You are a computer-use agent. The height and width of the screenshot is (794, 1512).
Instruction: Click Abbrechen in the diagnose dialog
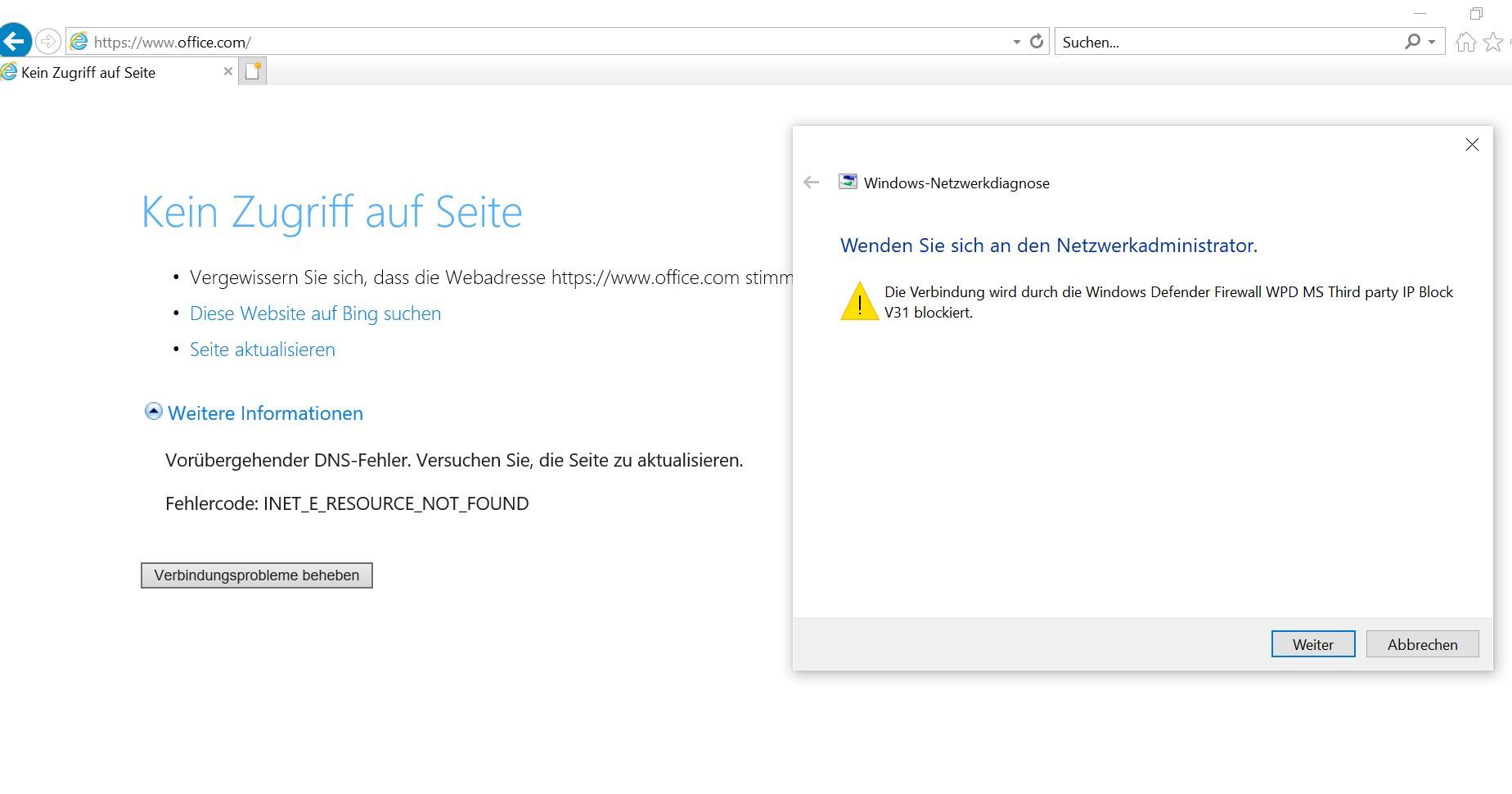click(1423, 644)
